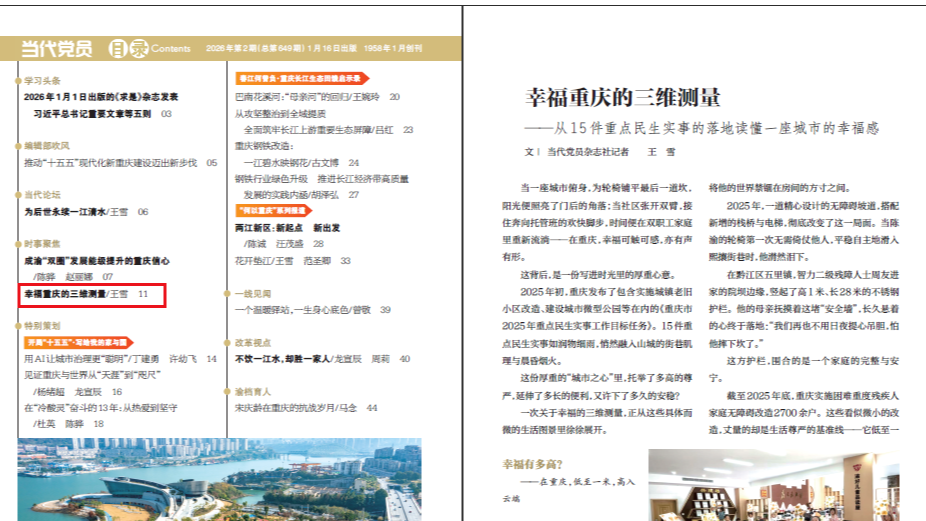The width and height of the screenshot is (926, 521).
Task: Select the 编辑部吹风 section heading
Action: click(x=46, y=145)
